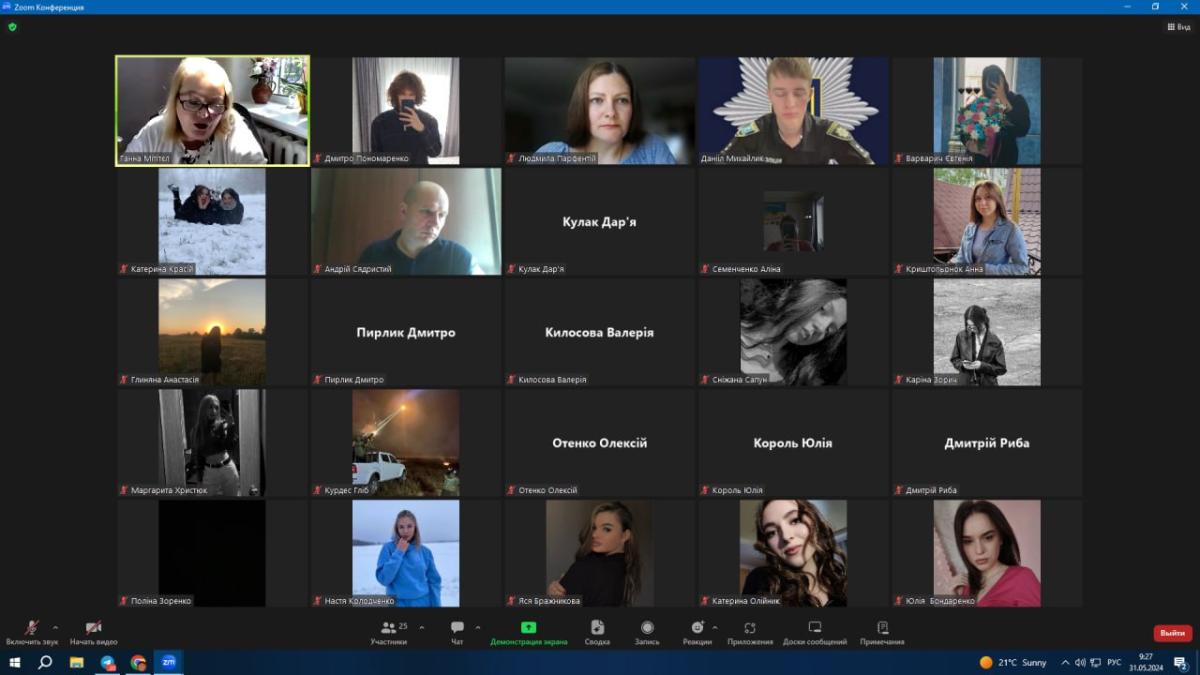This screenshot has height=675, width=1200.
Task: Click large Кулак Дар'я name placeholder
Action: (600, 222)
